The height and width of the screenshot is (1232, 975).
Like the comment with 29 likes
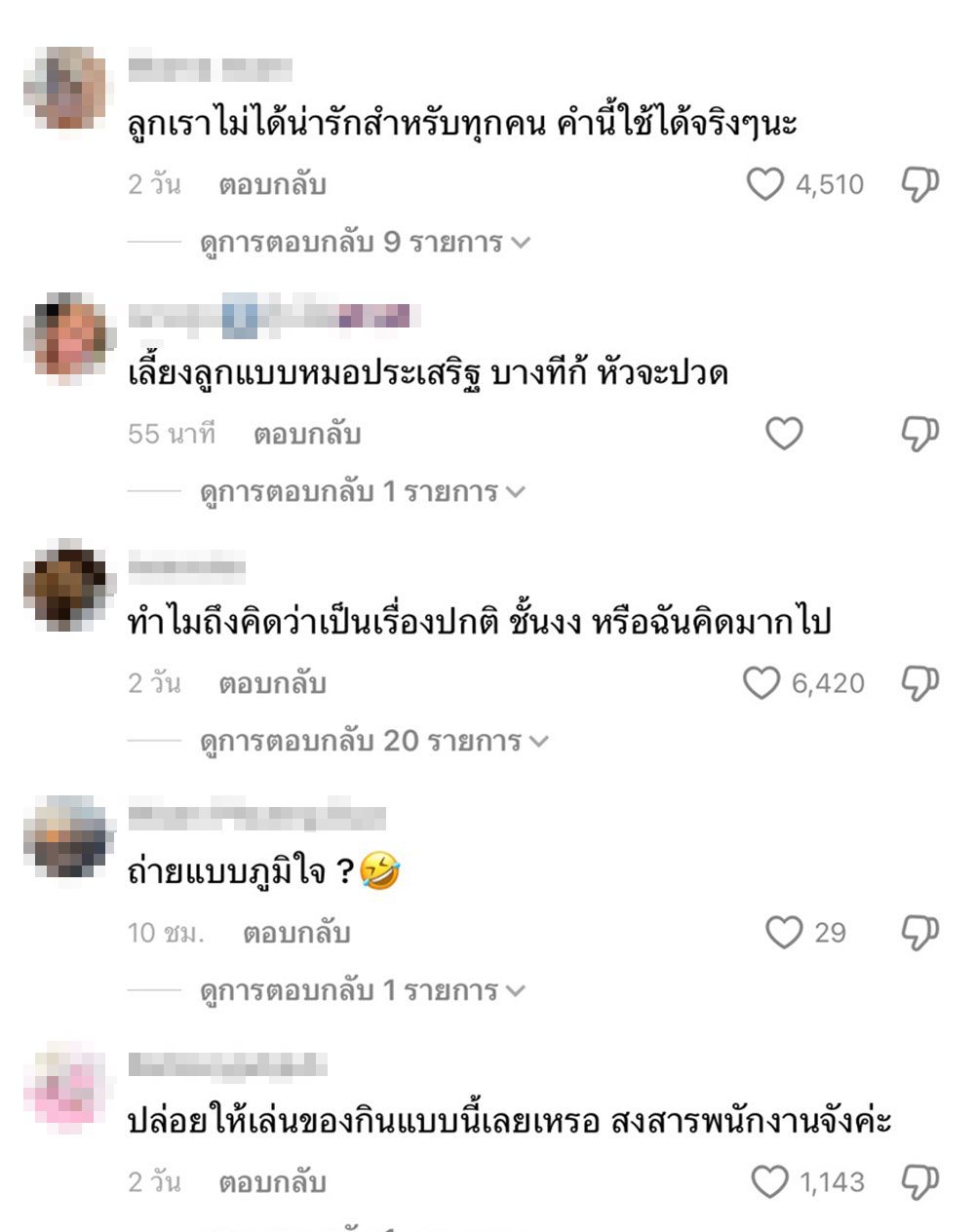[x=784, y=933]
